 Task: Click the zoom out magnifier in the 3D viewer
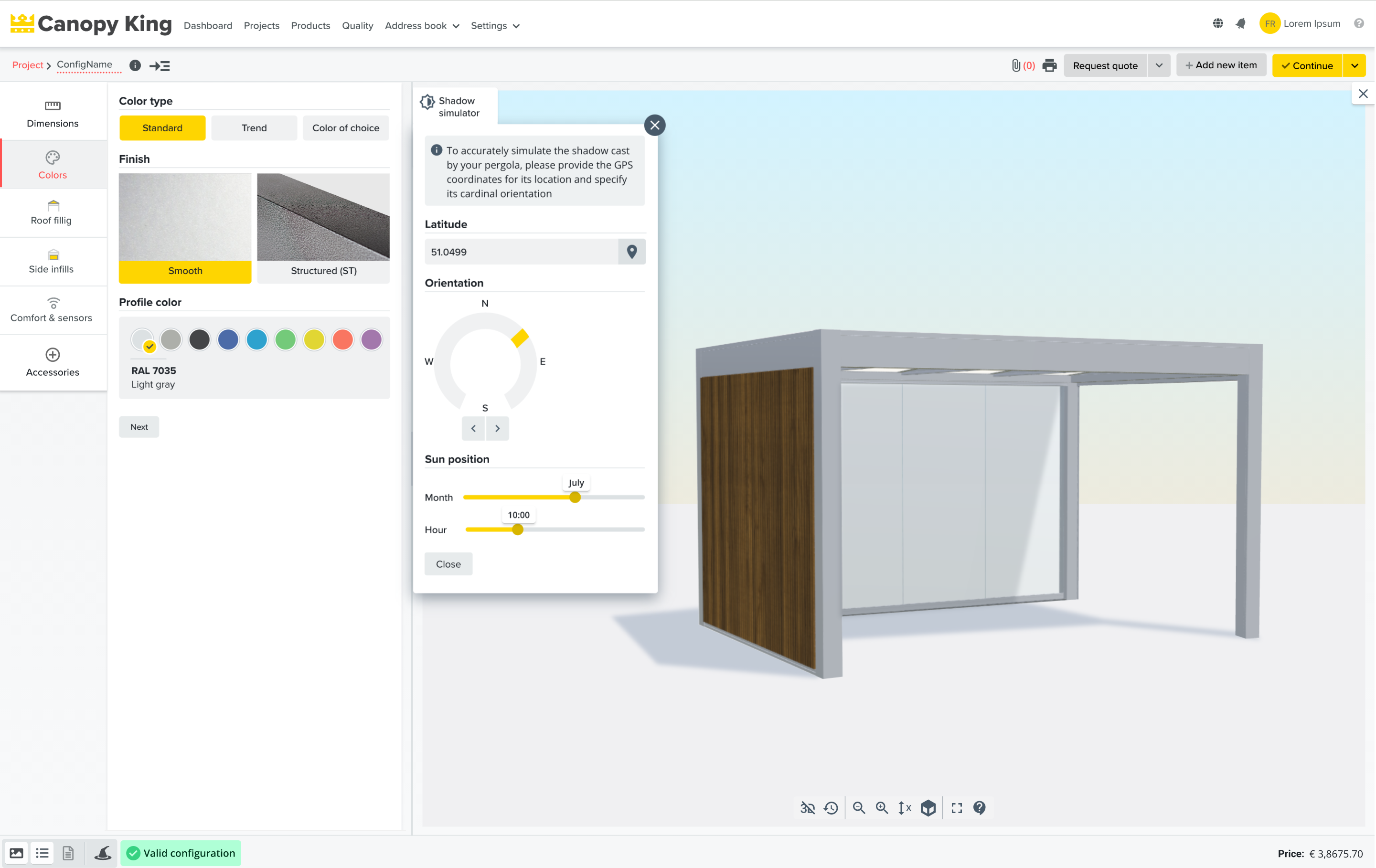pos(858,807)
